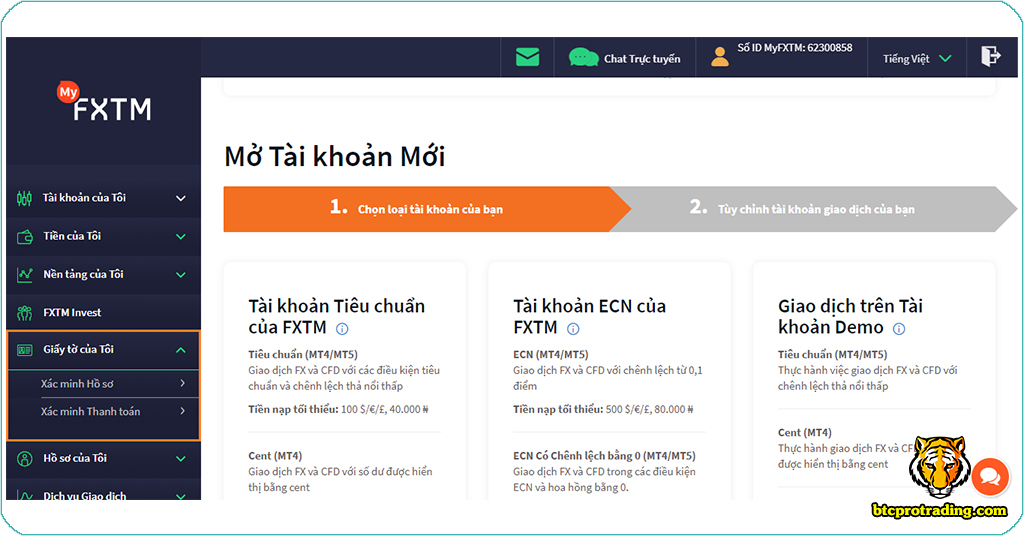1024x536 pixels.
Task: Expand Hồ sơ của Tôi chevron
Action: click(181, 459)
